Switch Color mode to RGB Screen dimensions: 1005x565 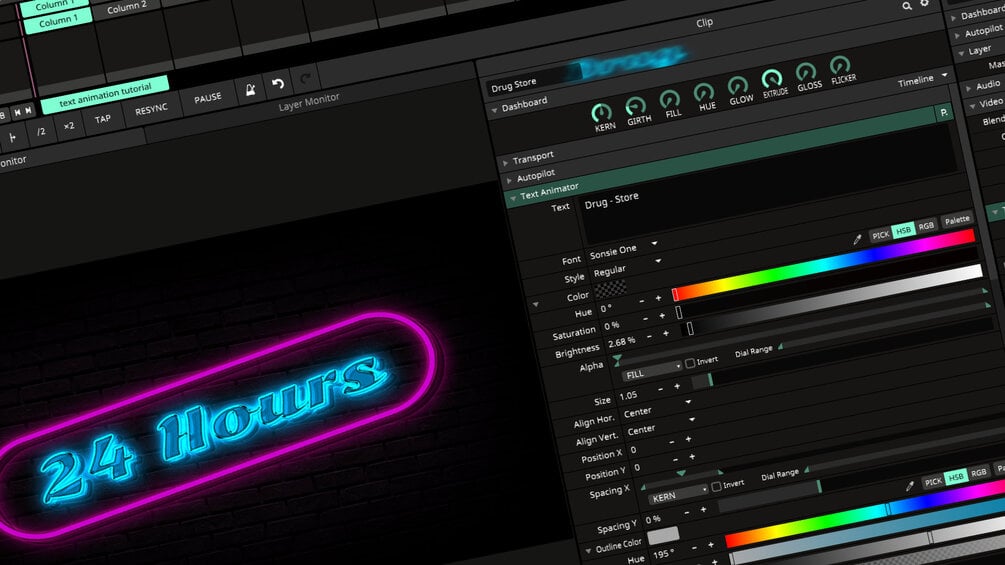click(x=926, y=226)
